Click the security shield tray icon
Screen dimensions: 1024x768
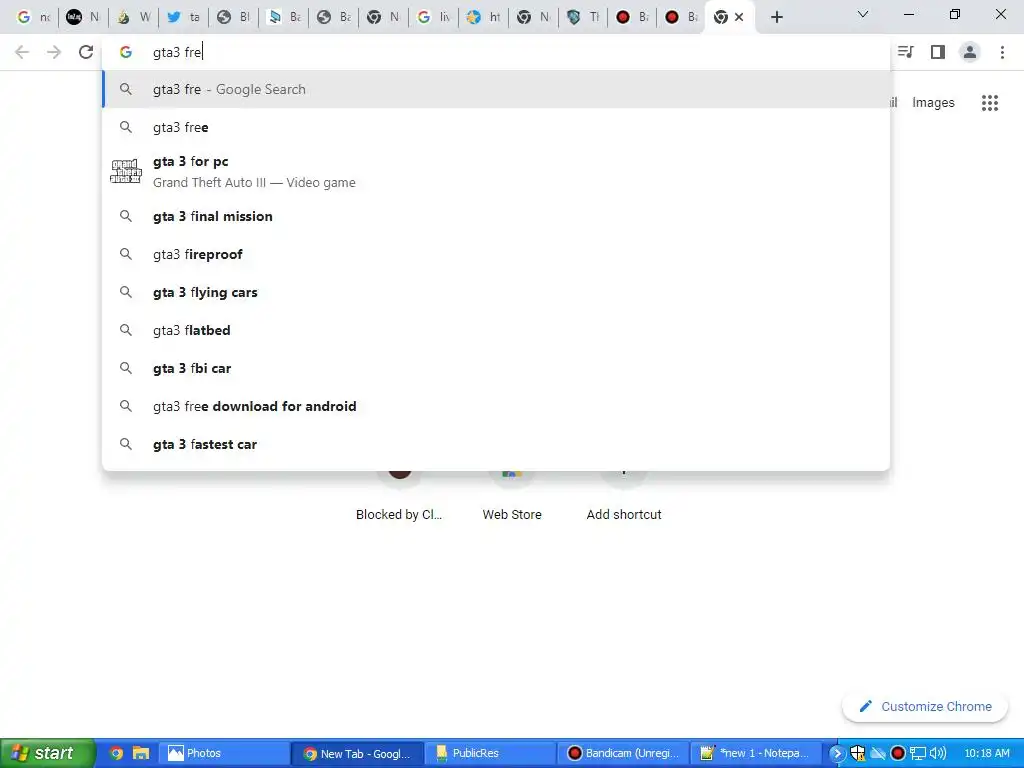[857, 754]
